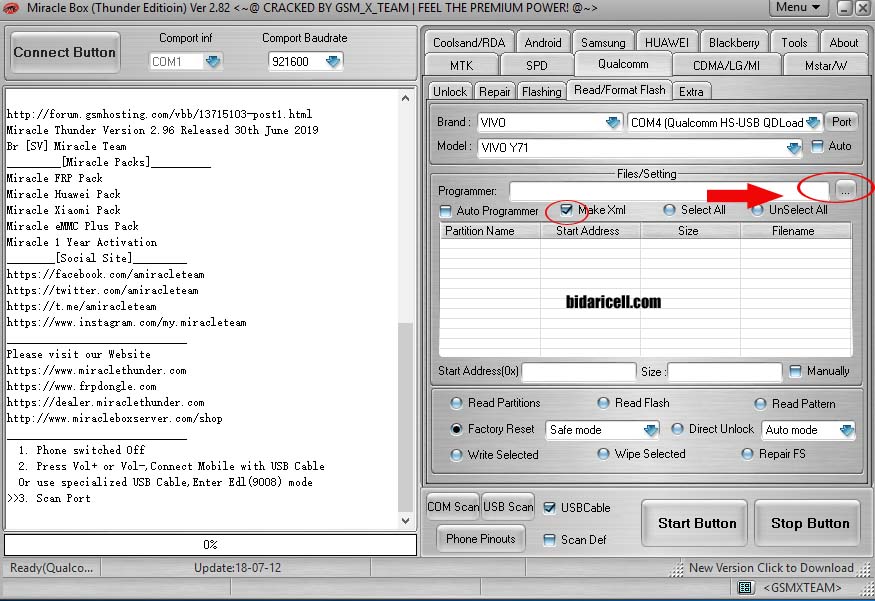Open the Factory Reset Safe mode dropdown
This screenshot has height=601, width=875.
coord(651,430)
